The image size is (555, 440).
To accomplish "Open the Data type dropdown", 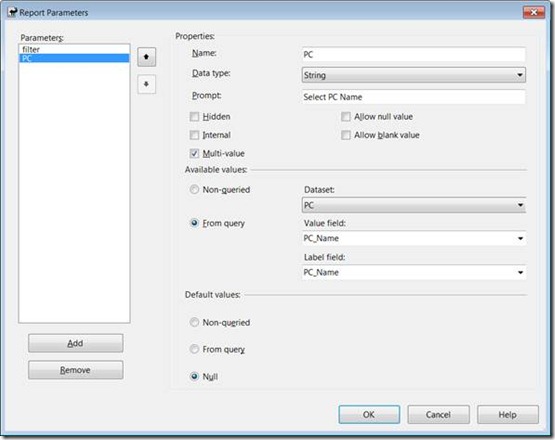I will pos(413,75).
